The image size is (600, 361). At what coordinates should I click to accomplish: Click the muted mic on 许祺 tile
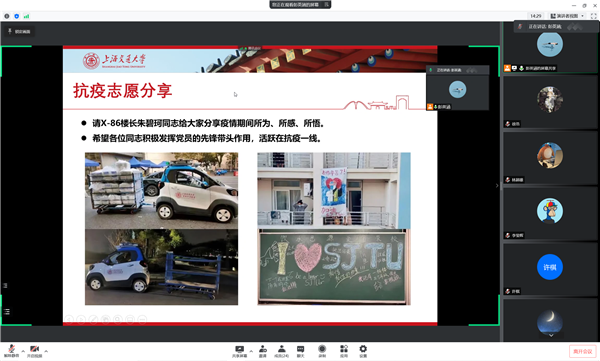[x=508, y=291]
